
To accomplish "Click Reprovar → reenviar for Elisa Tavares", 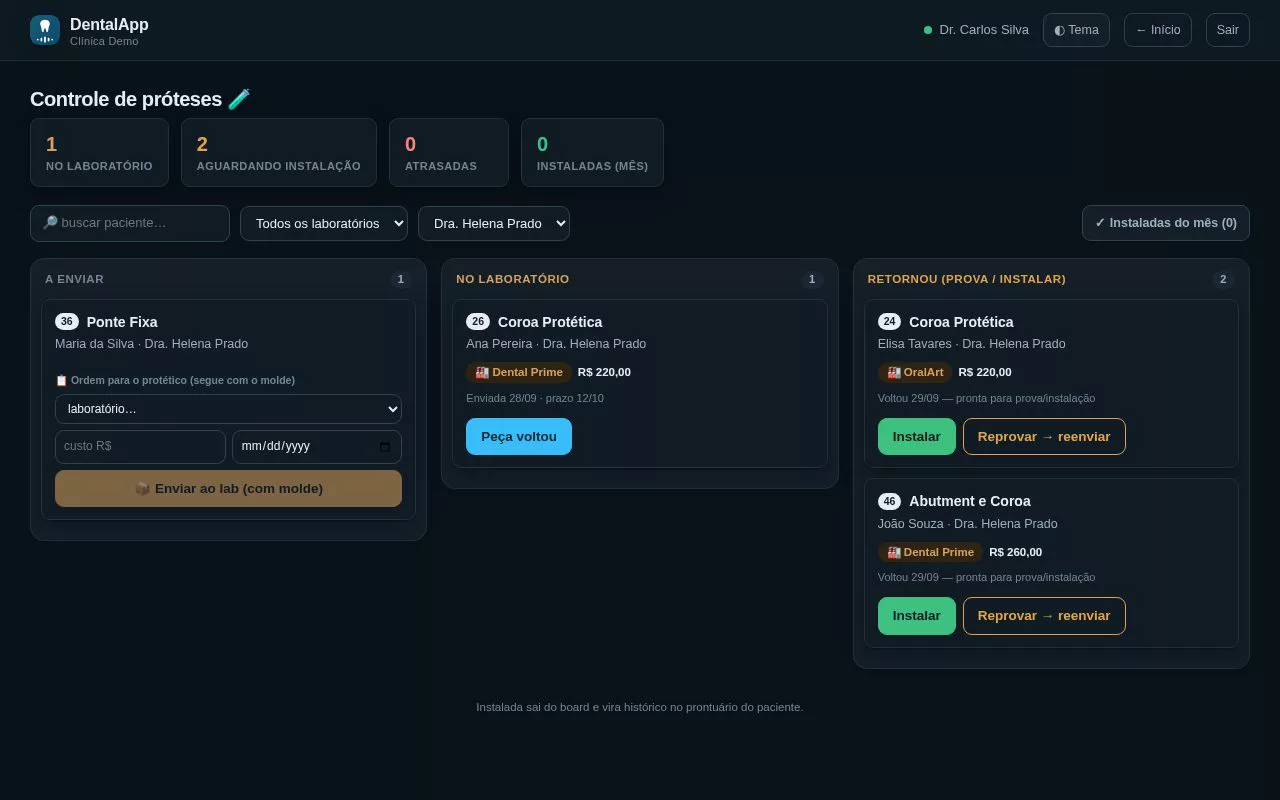I will tap(1044, 436).
